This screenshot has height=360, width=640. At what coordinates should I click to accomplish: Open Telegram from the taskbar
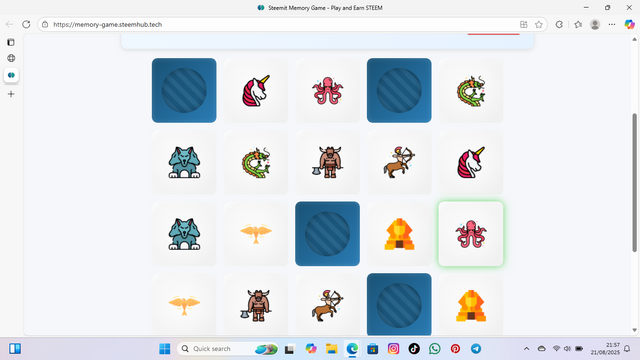click(x=476, y=349)
